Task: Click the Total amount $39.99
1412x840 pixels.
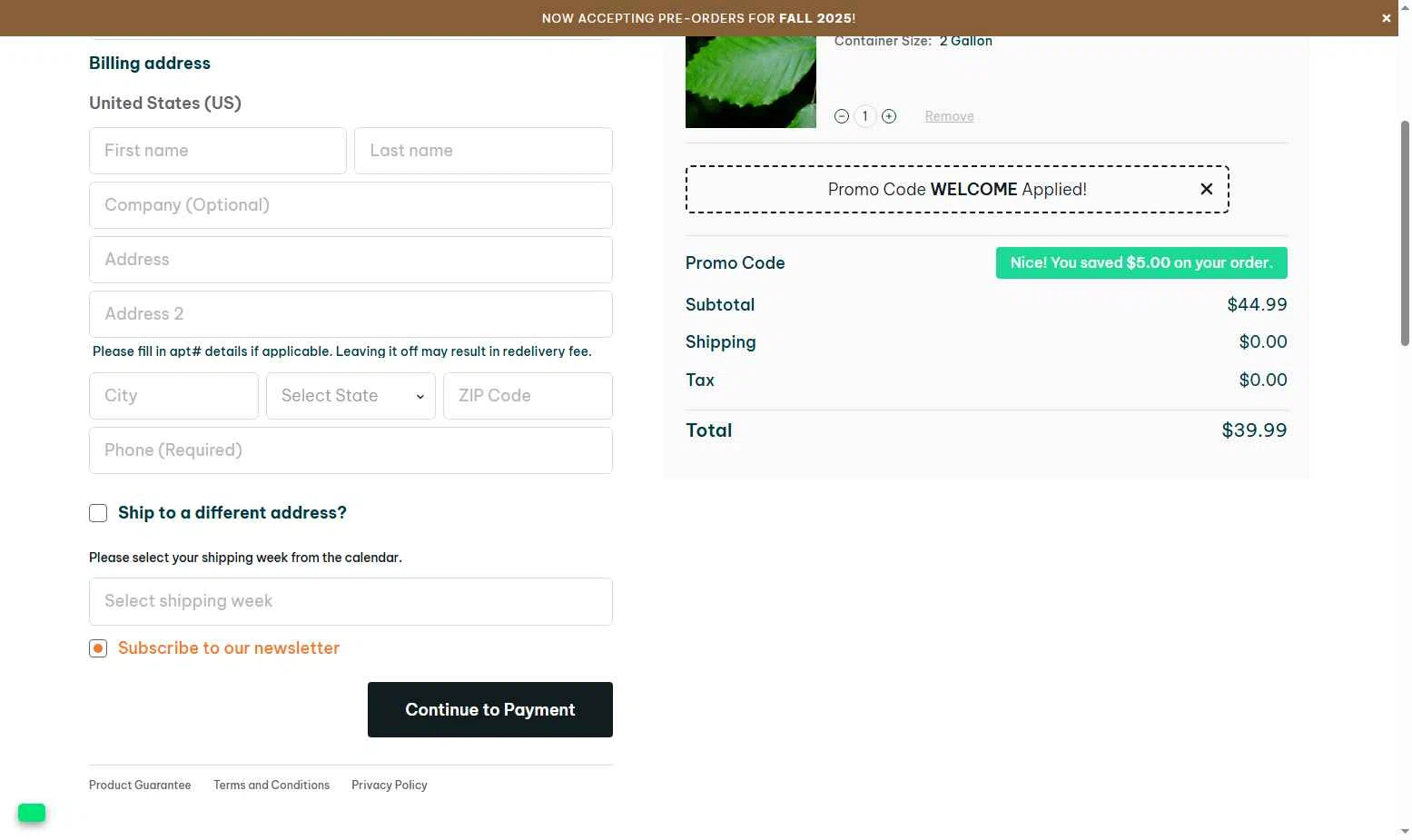Action: pyautogui.click(x=1254, y=430)
